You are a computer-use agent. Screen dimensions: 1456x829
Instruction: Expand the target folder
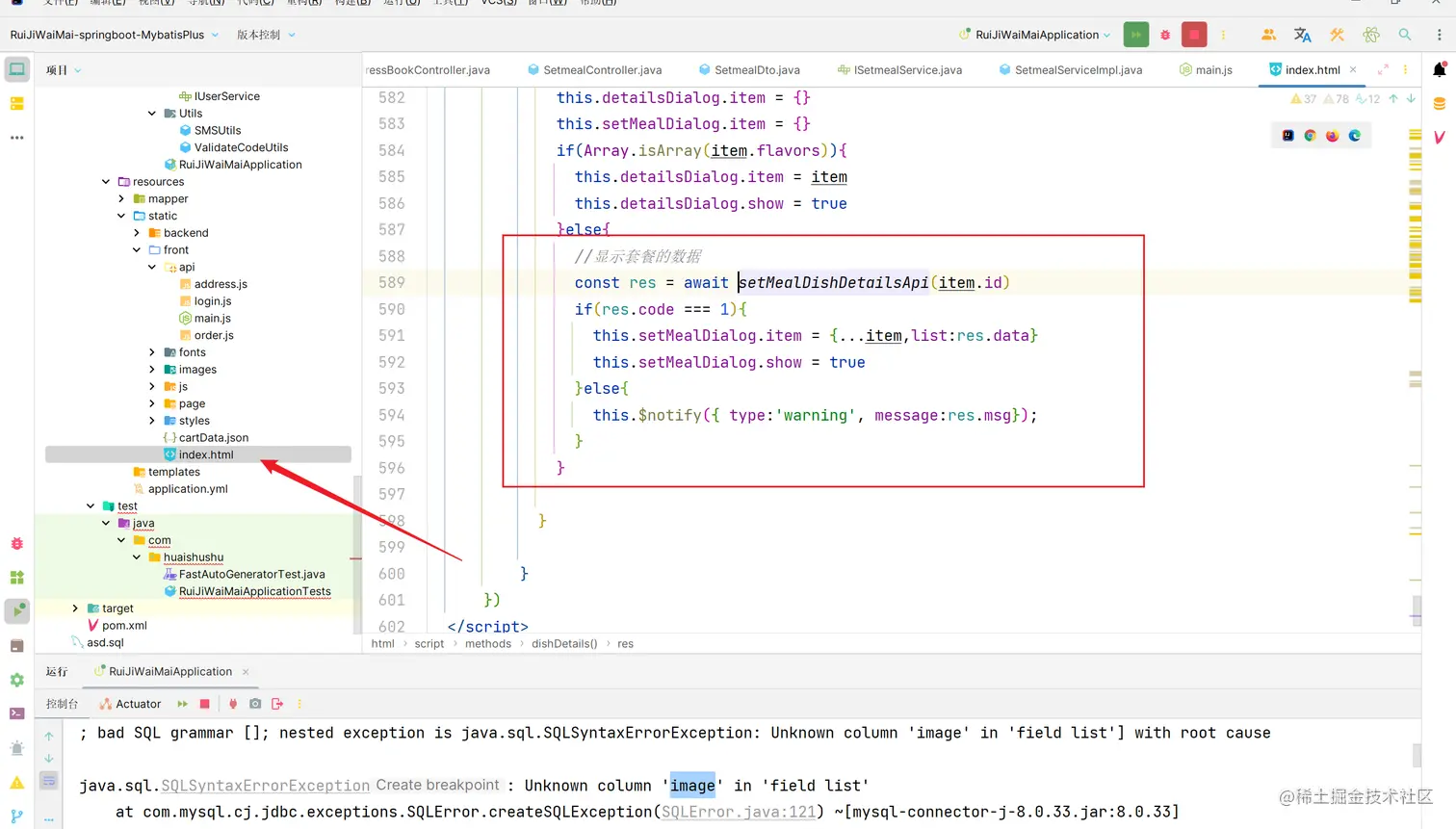(75, 609)
